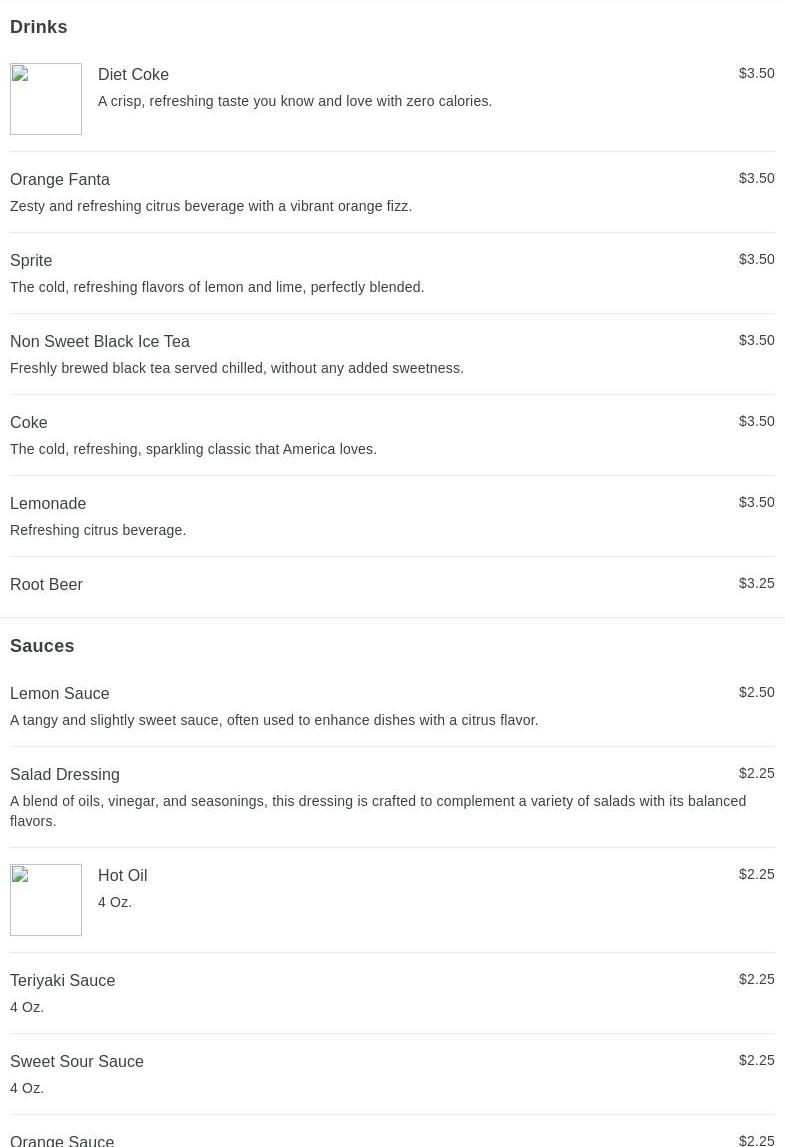
Task: Click the Hot Oil thumbnail image
Action: (46, 900)
